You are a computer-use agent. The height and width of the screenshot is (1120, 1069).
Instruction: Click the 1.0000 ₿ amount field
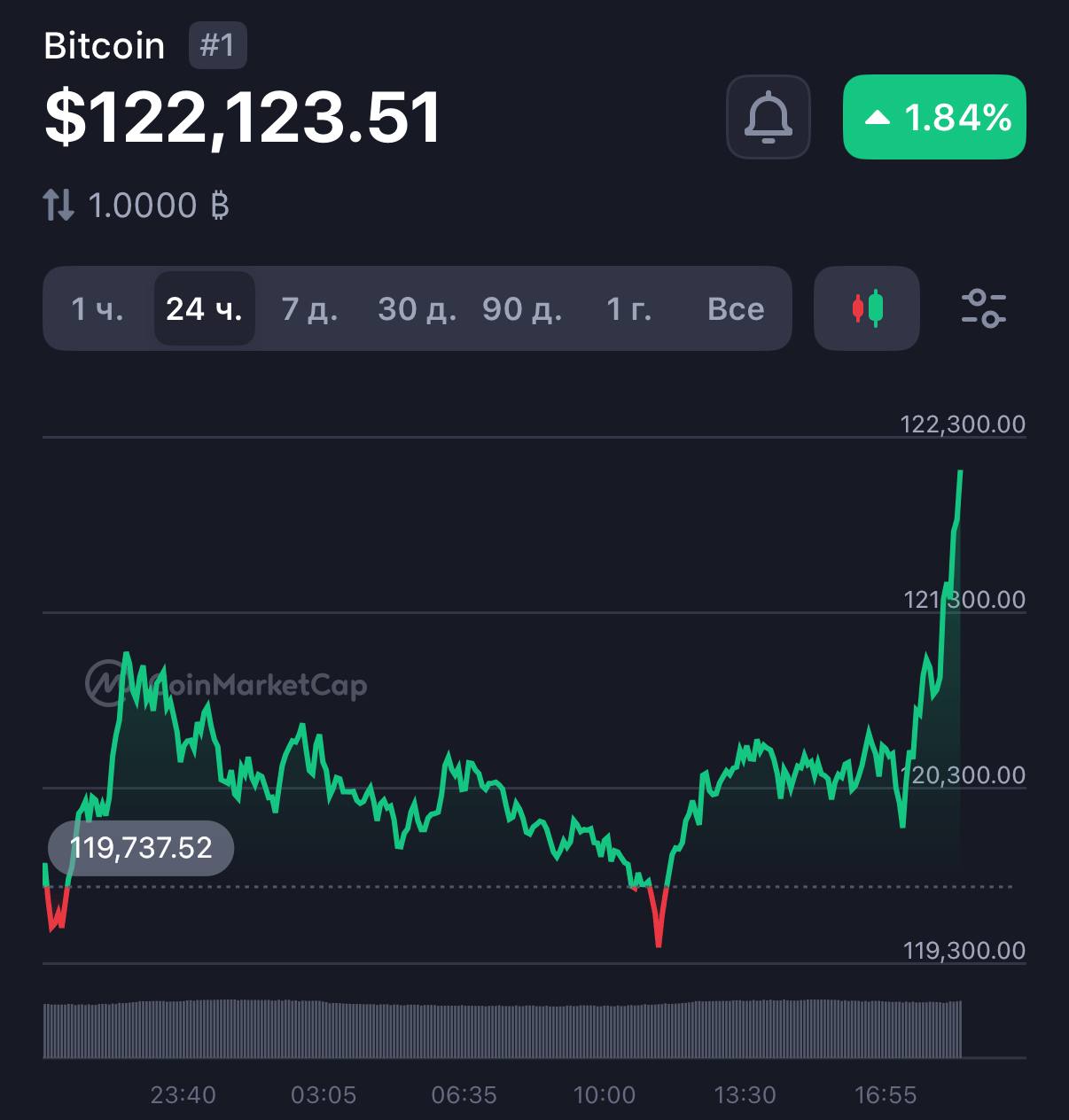coord(160,206)
